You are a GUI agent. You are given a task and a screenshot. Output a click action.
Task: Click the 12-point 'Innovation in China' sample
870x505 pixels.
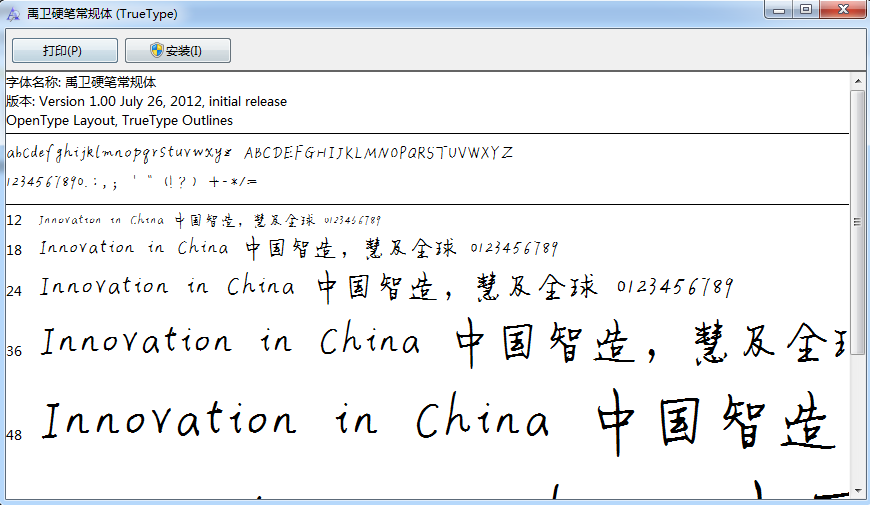[102, 220]
